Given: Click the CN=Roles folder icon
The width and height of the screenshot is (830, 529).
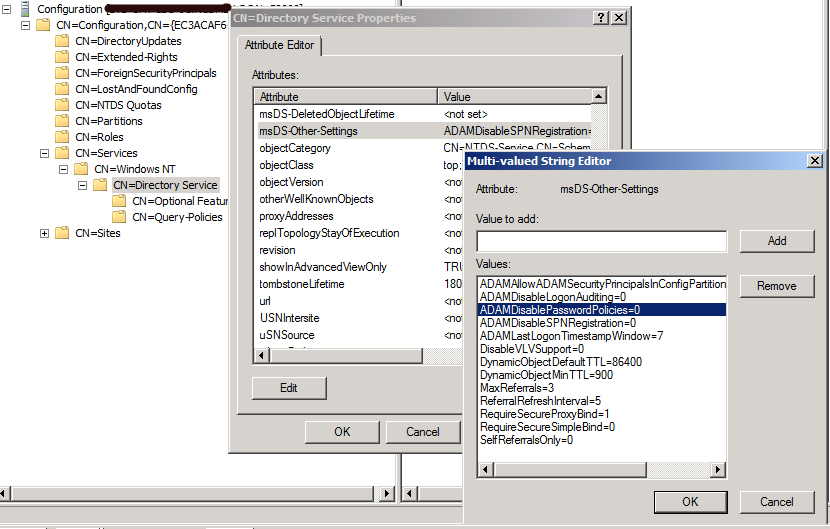Looking at the screenshot, I should [x=63, y=137].
